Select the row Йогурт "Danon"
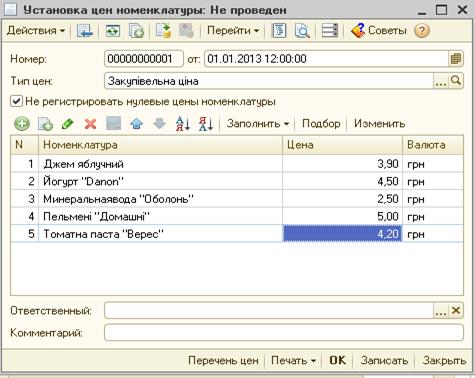 point(237,182)
